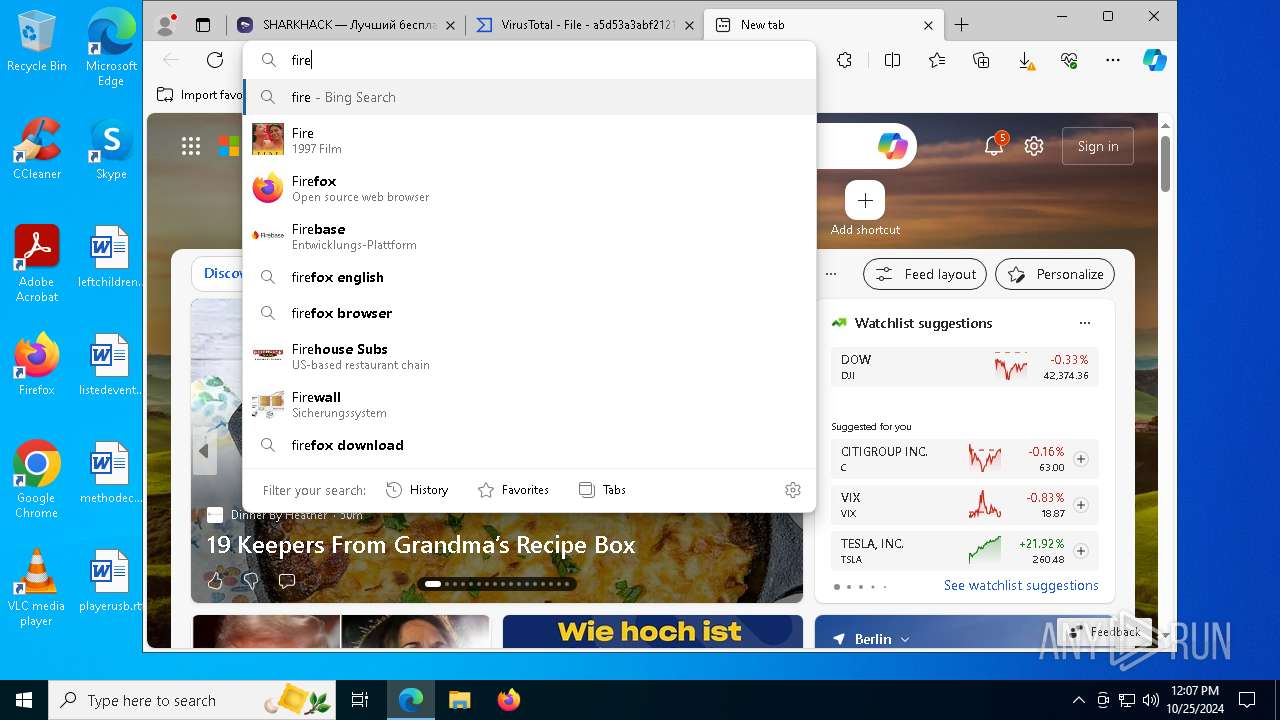Filter search by Favorites
1280x720 pixels.
click(x=513, y=490)
